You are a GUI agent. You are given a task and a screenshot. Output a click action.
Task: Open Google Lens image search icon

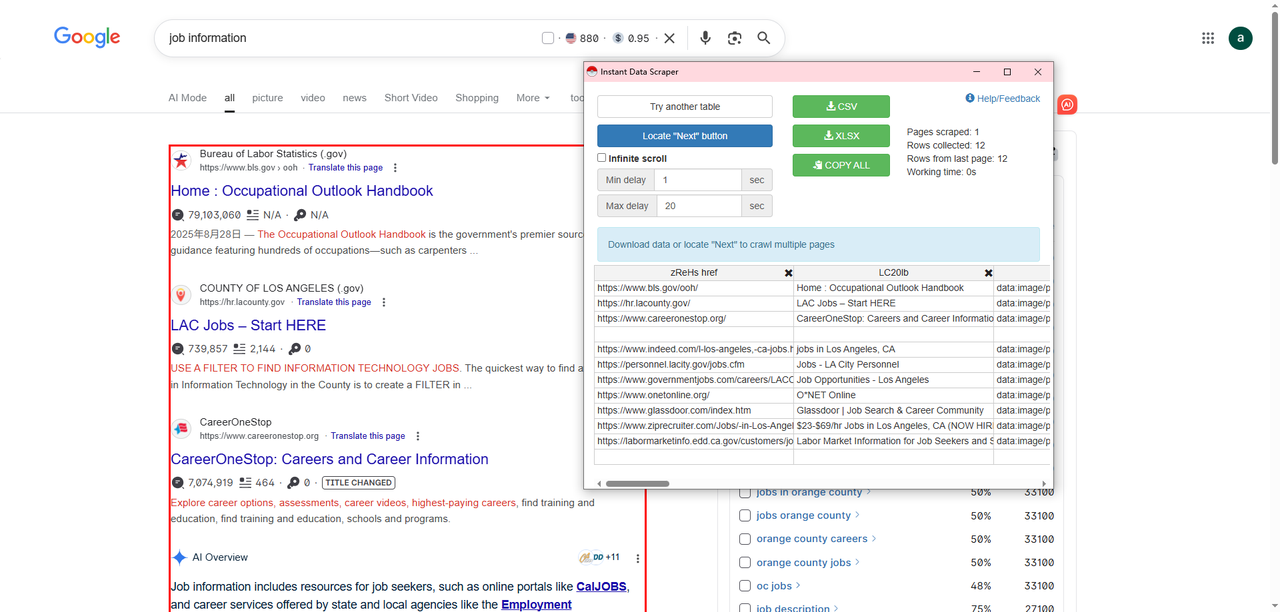pyautogui.click(x=735, y=38)
